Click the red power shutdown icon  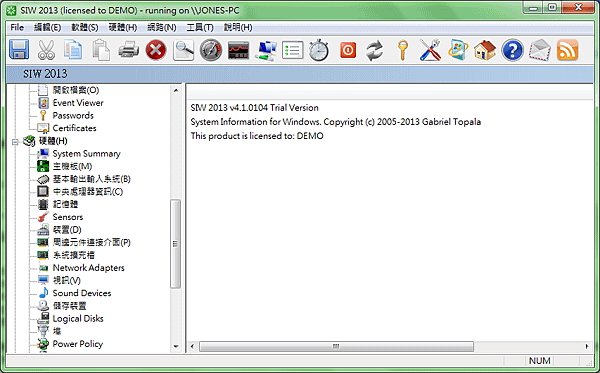348,50
